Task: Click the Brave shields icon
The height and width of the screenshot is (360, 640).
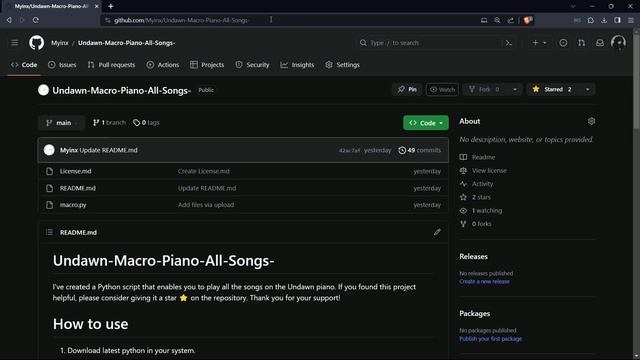Action: tap(527, 20)
